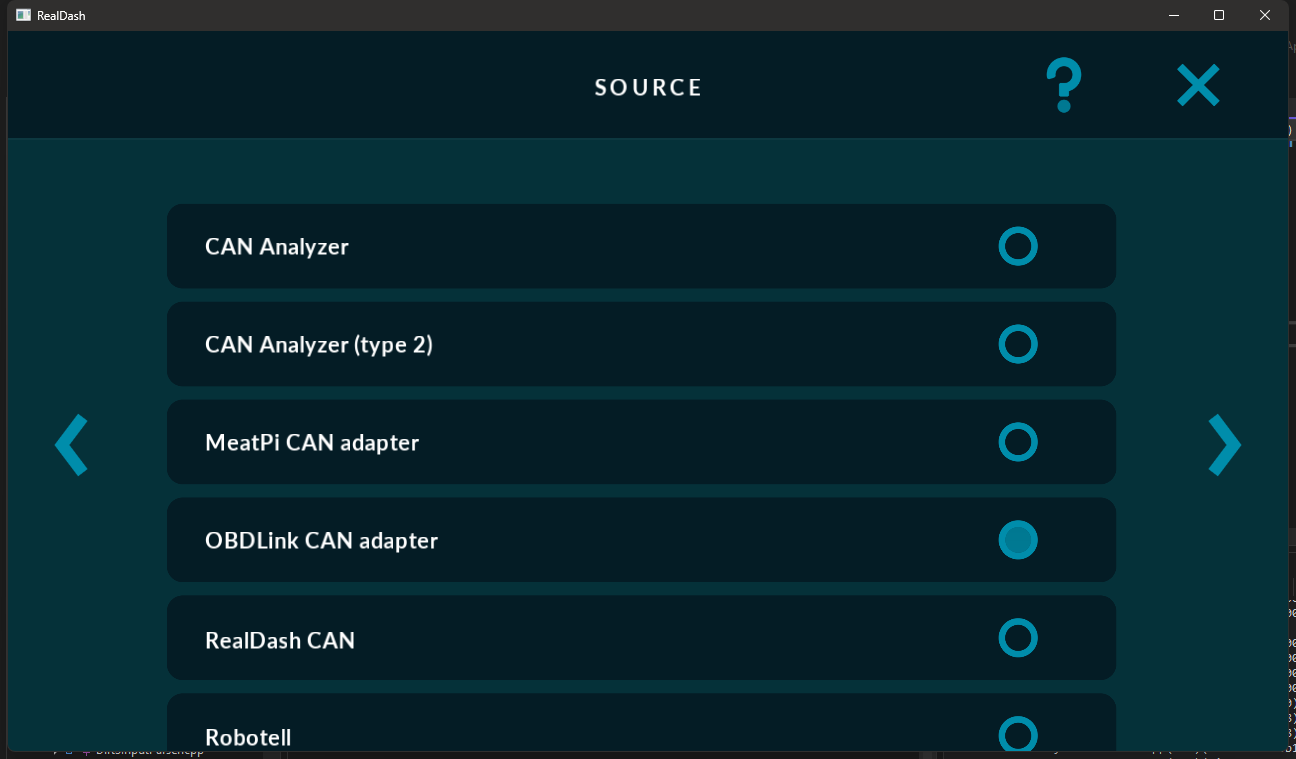Close the RealDash application window

point(1265,15)
